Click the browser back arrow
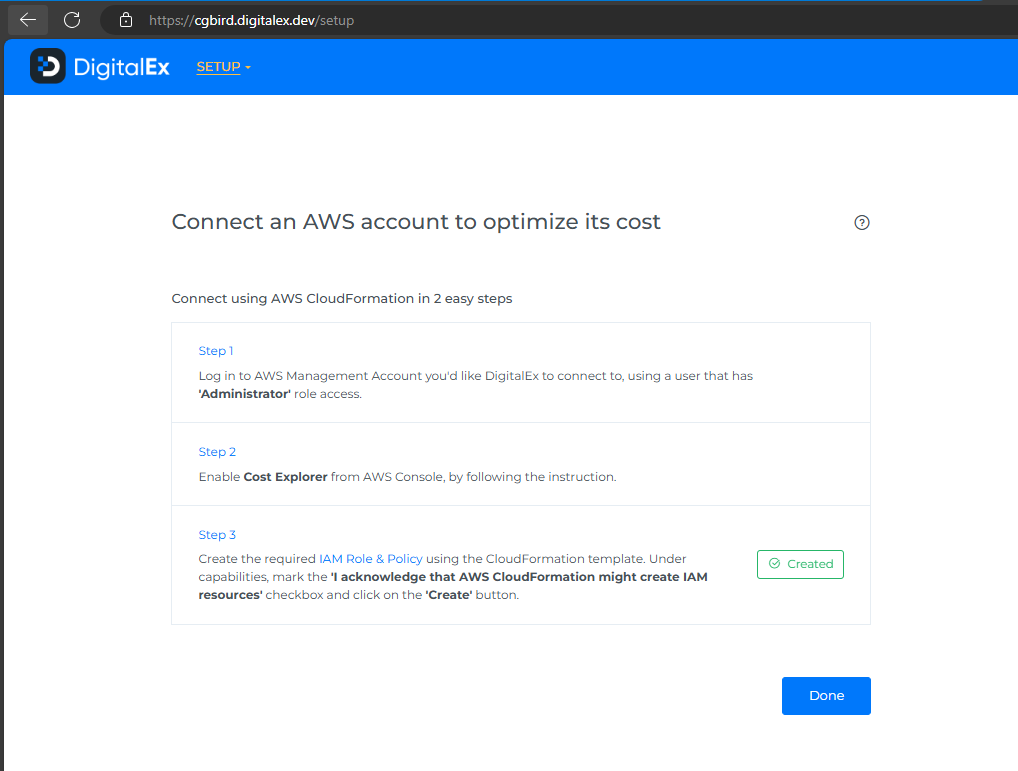 pos(28,20)
